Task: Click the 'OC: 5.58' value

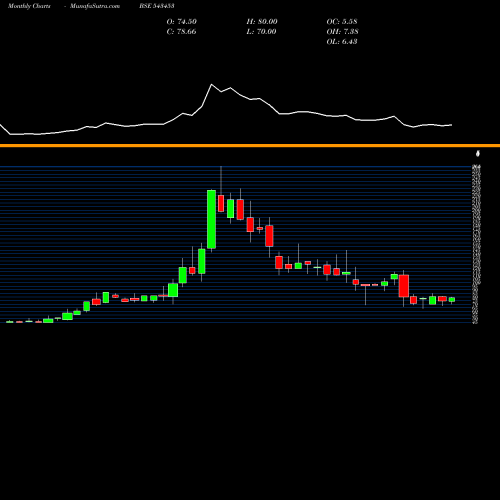Action: tap(342, 22)
